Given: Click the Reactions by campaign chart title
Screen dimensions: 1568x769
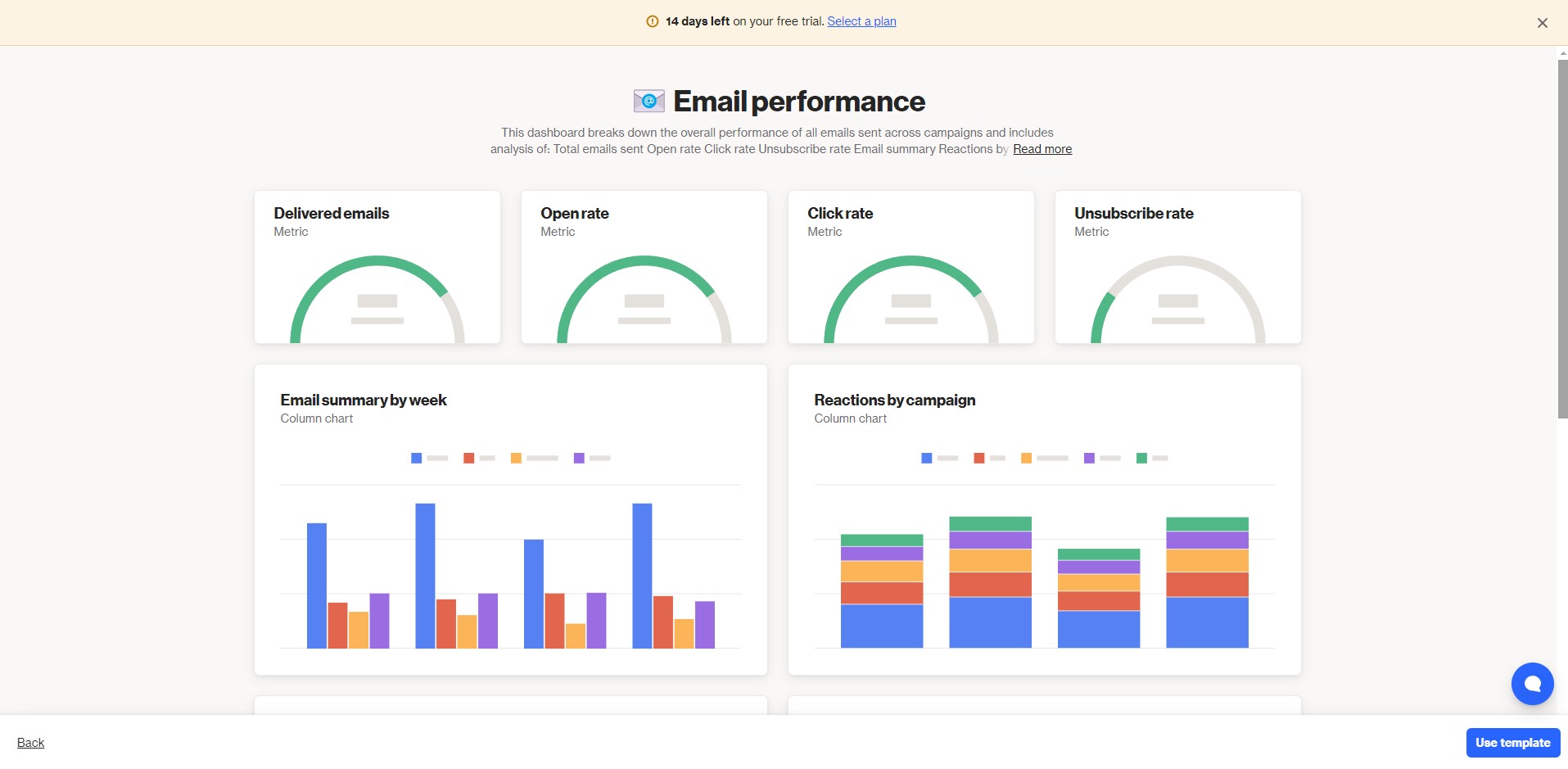Looking at the screenshot, I should [x=895, y=400].
